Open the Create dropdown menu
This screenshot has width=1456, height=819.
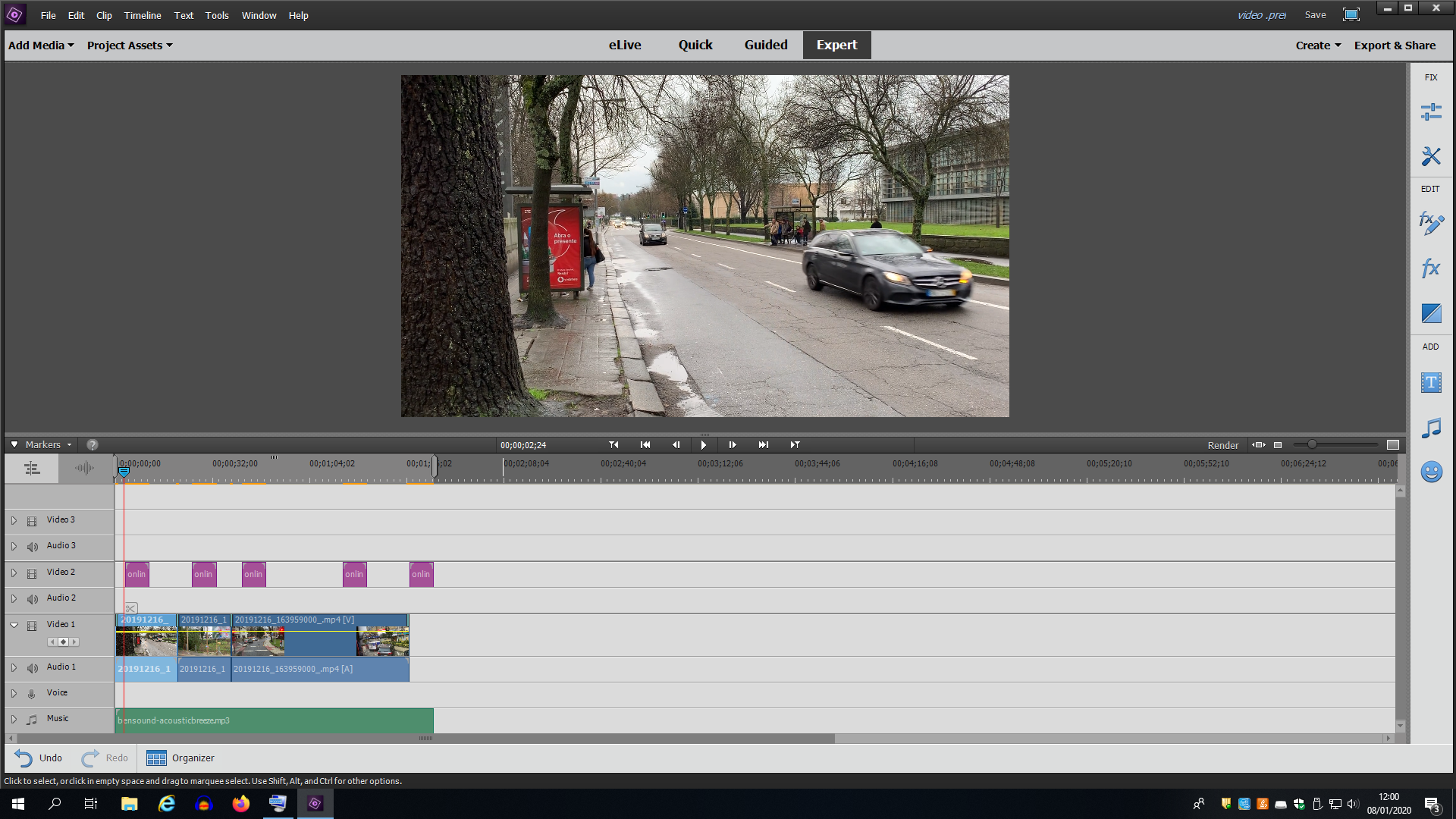pos(1318,45)
